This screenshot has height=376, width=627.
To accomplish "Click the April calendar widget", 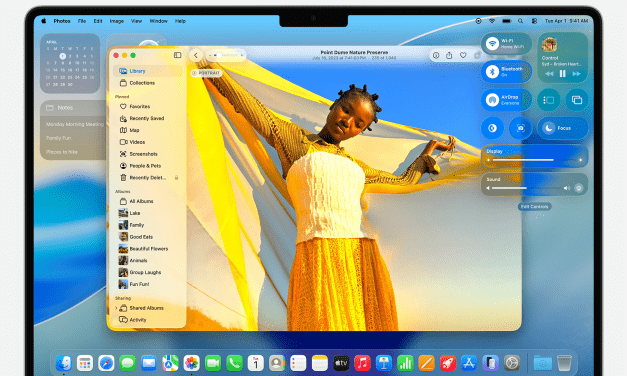I will pos(70,63).
